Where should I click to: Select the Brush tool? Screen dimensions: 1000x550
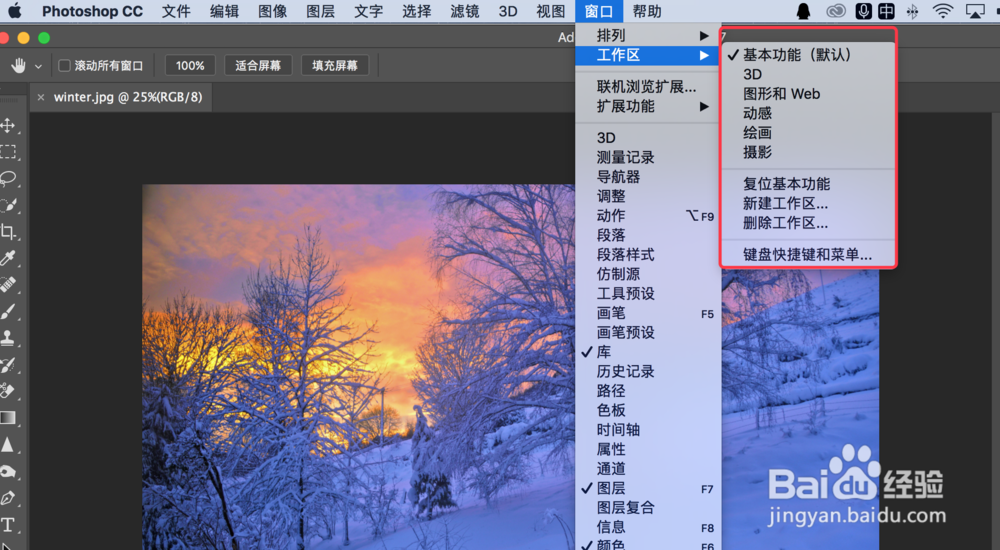[x=8, y=311]
